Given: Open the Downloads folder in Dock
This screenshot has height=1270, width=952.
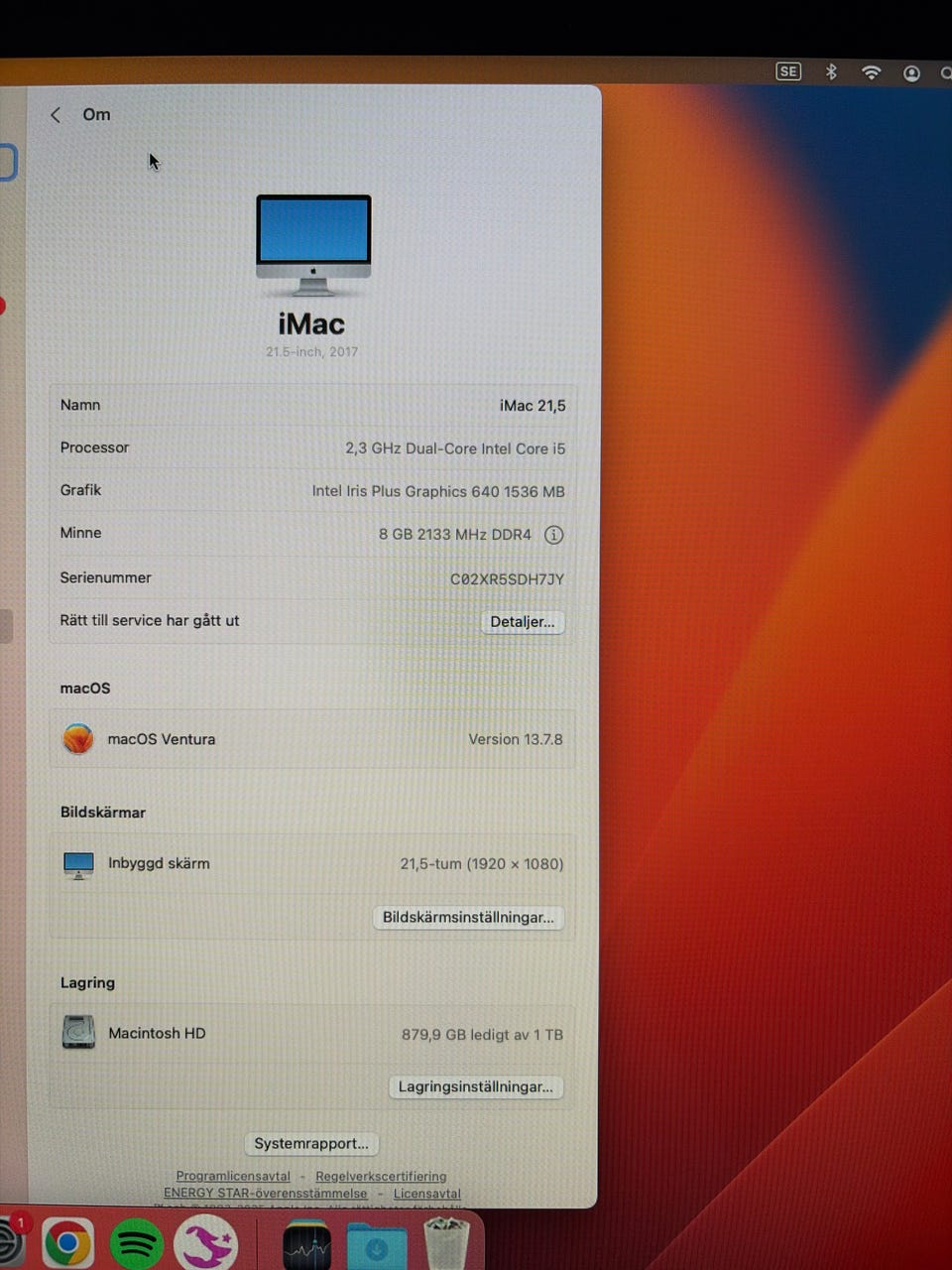Looking at the screenshot, I should click(377, 1245).
